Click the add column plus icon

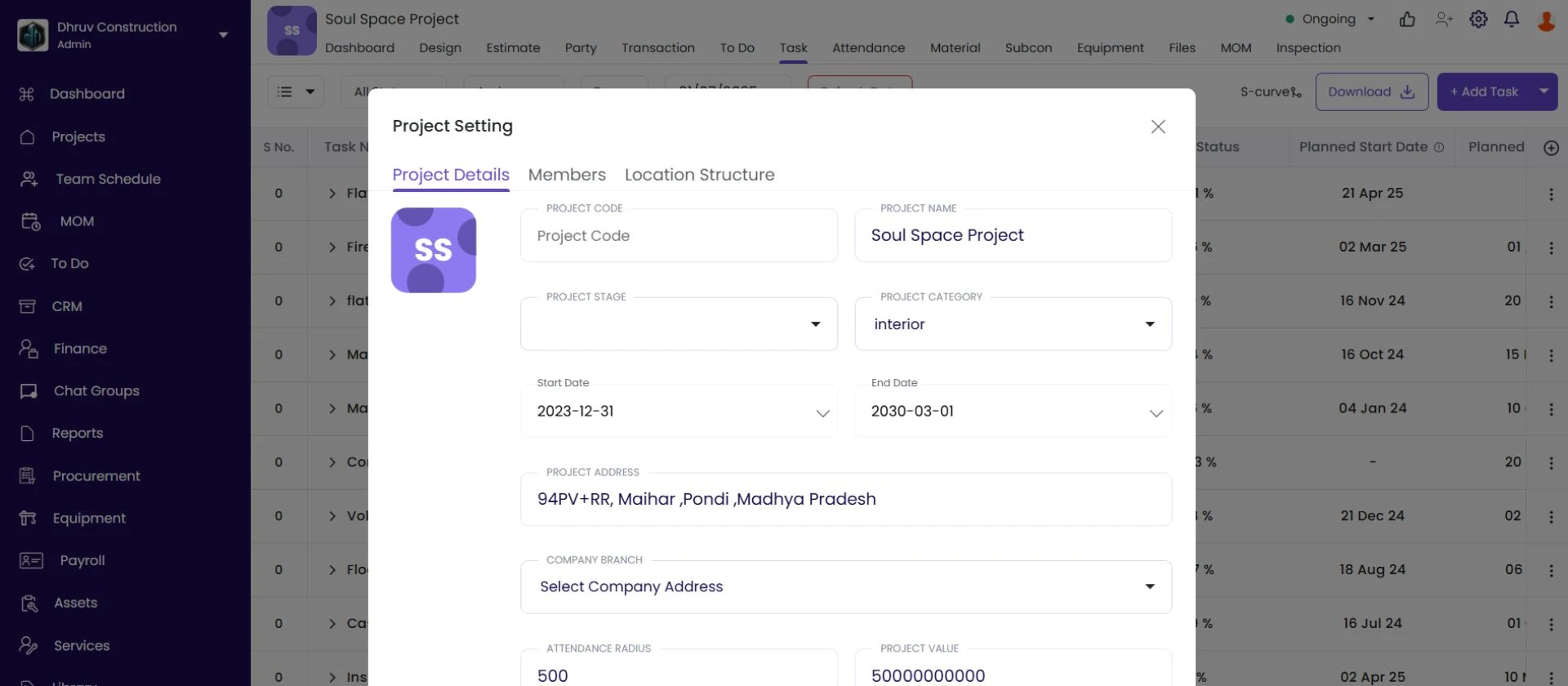coord(1551,148)
